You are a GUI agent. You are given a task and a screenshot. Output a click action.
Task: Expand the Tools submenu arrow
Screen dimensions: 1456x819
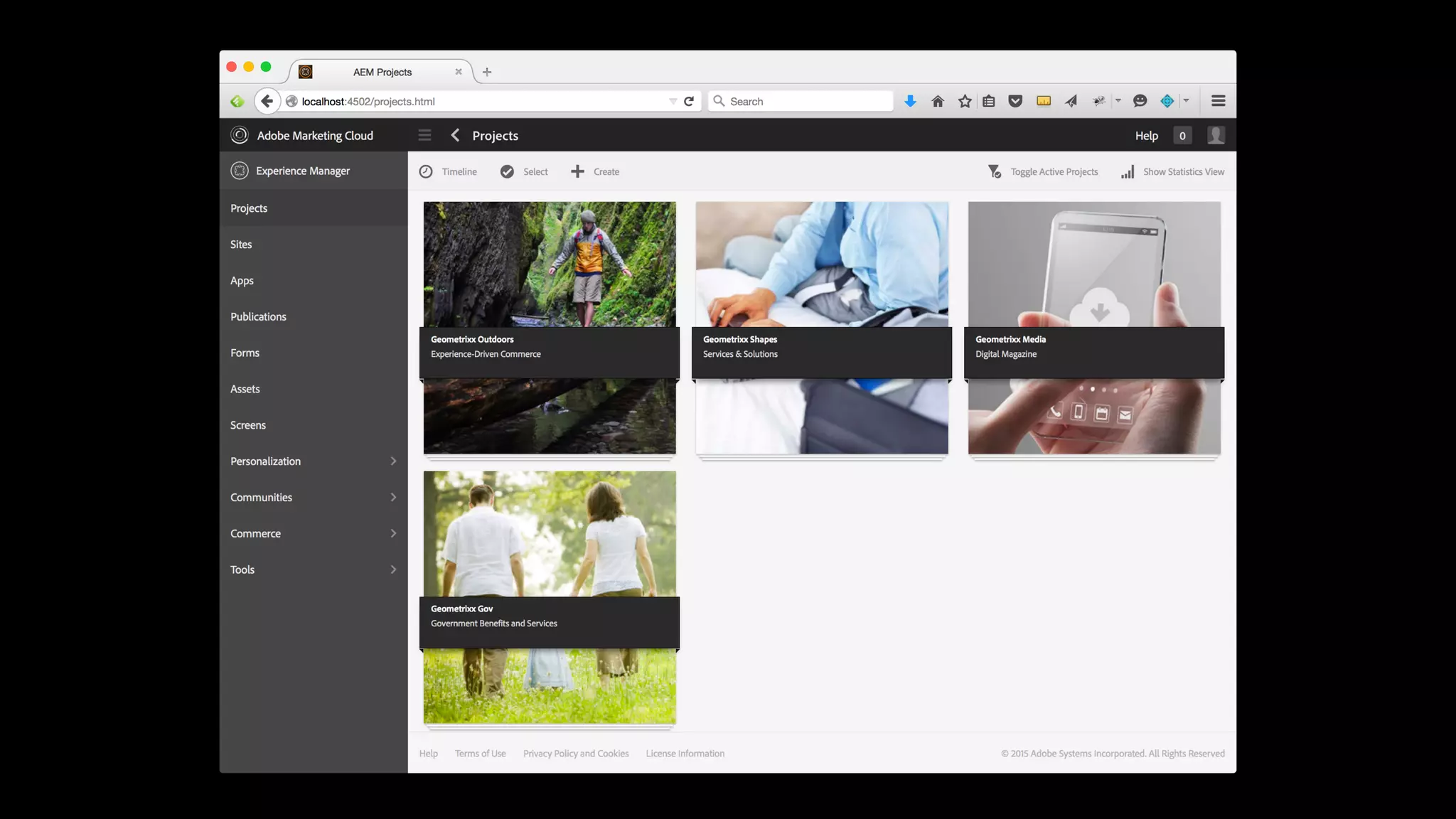coord(393,569)
